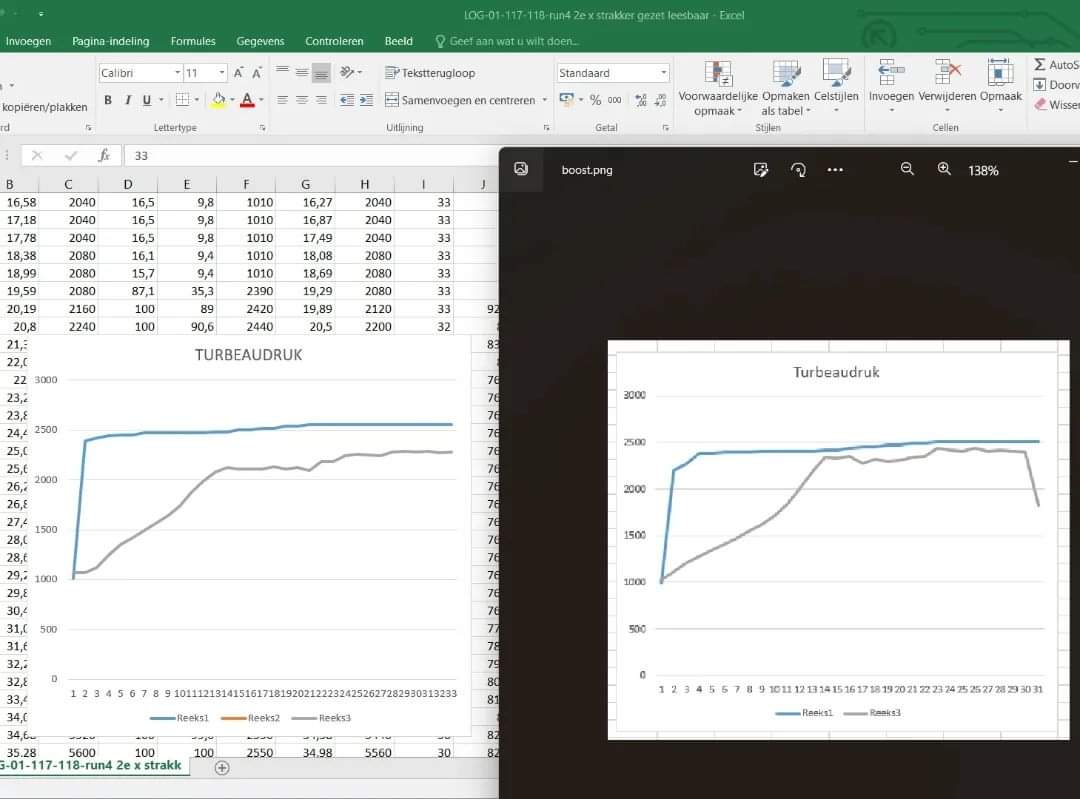Align cell content to the top
Image resolution: width=1080 pixels, height=799 pixels.
(x=282, y=72)
